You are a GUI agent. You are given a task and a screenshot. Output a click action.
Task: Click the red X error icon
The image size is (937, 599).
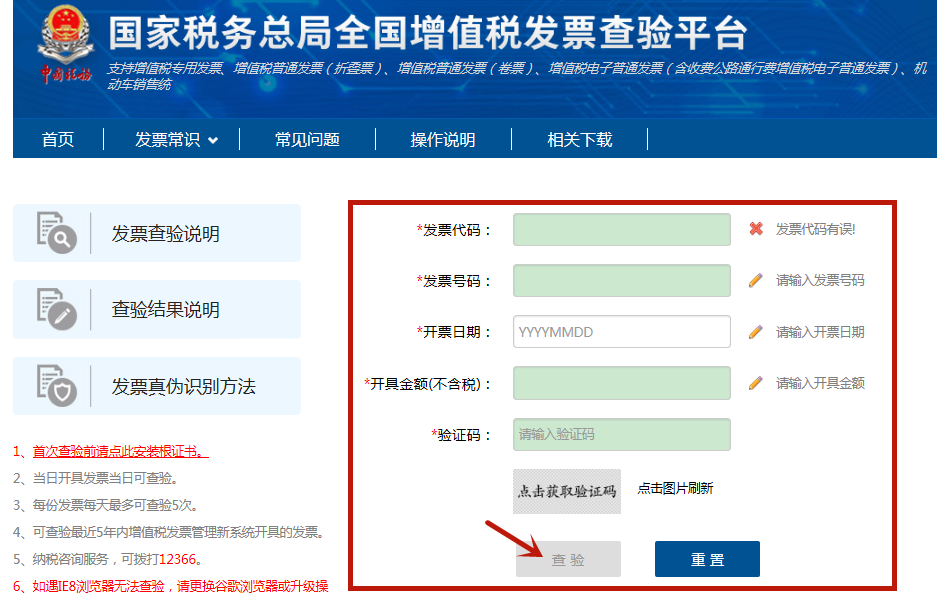pyautogui.click(x=756, y=229)
